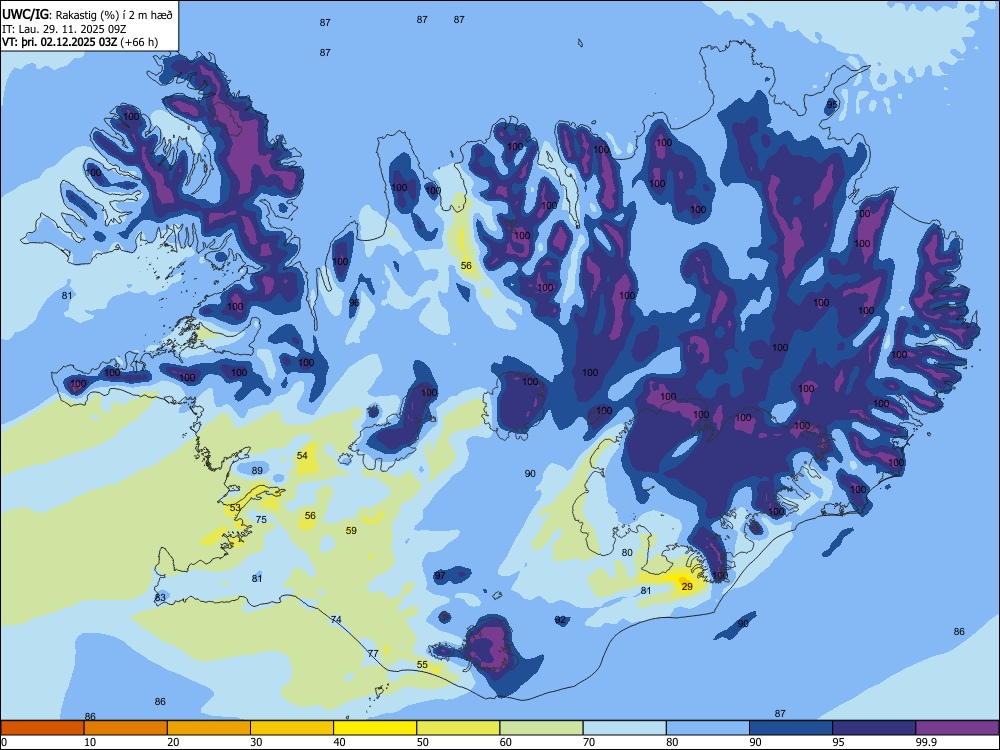Click the humidity value '92' on the map

(561, 620)
